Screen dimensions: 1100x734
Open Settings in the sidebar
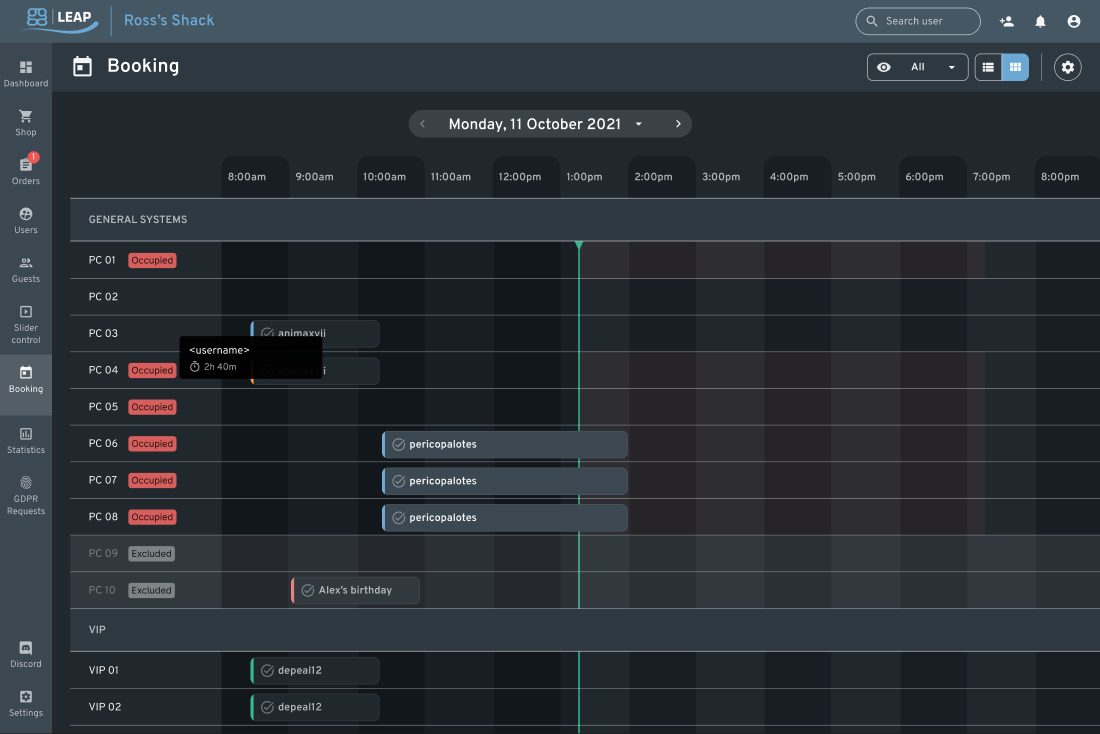[x=25, y=703]
